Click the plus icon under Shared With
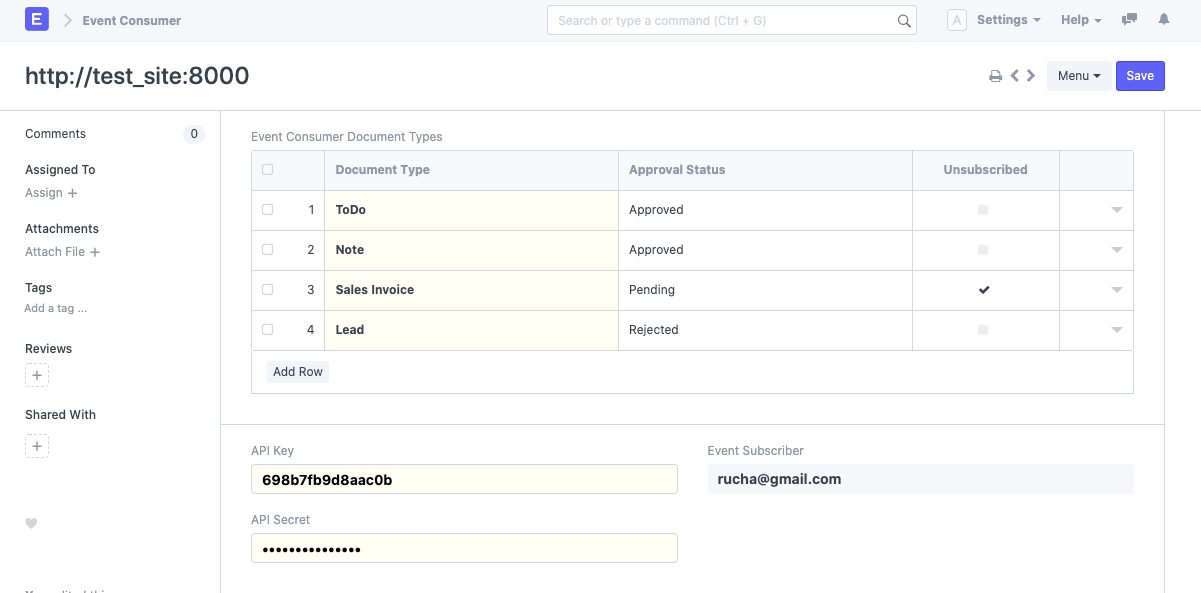This screenshot has height=593, width=1201. click(x=37, y=446)
